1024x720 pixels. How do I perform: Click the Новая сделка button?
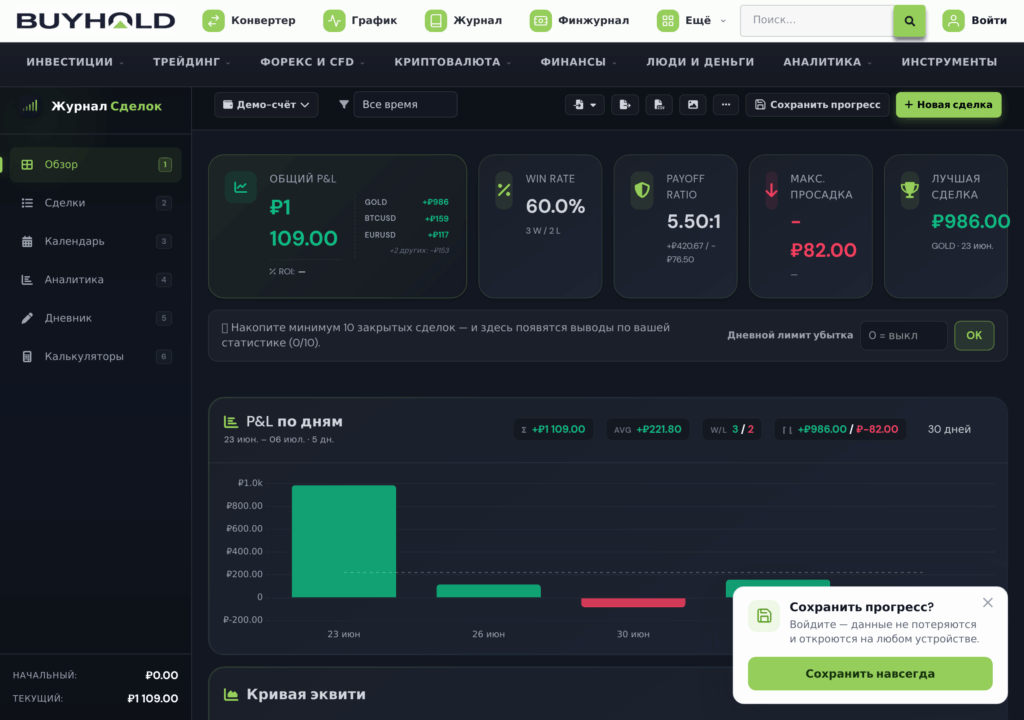(948, 105)
